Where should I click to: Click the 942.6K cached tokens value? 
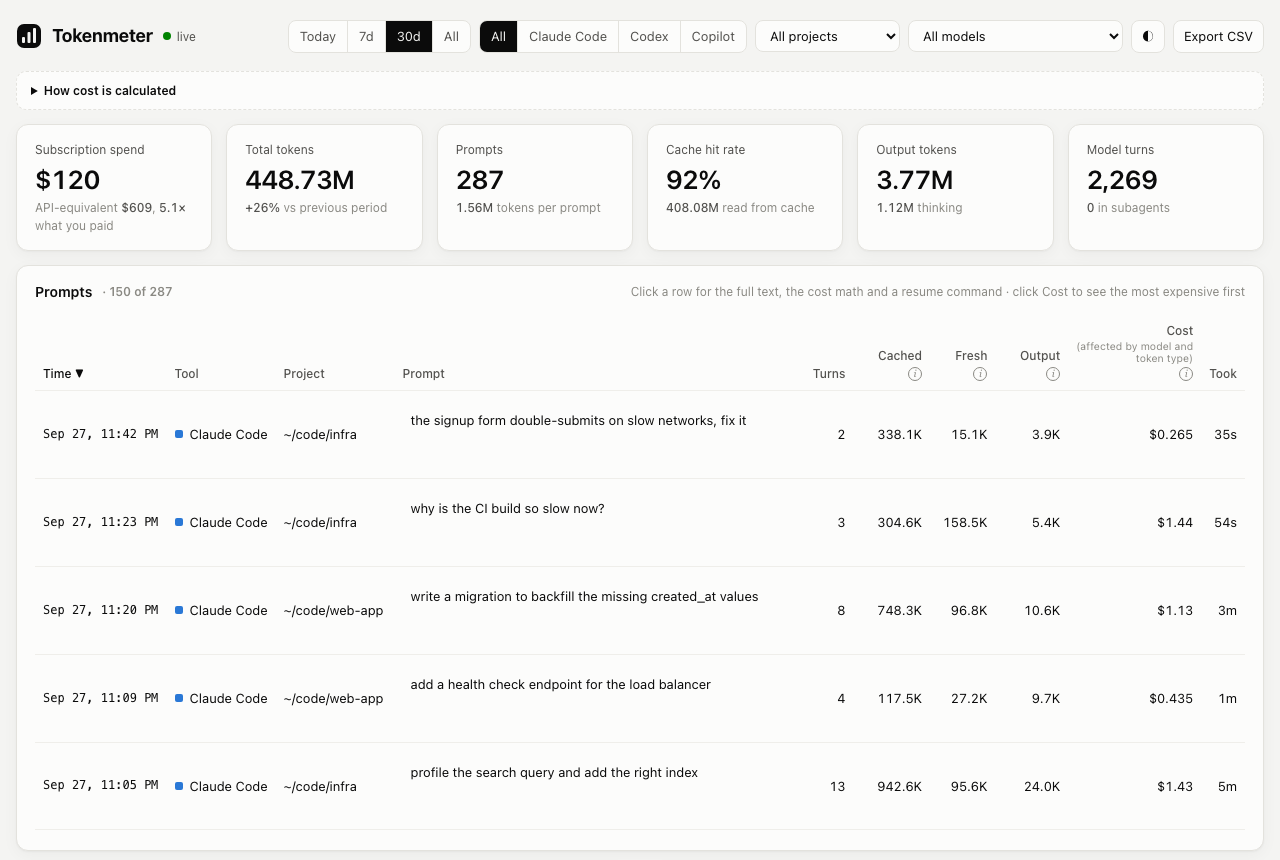pyautogui.click(x=900, y=787)
